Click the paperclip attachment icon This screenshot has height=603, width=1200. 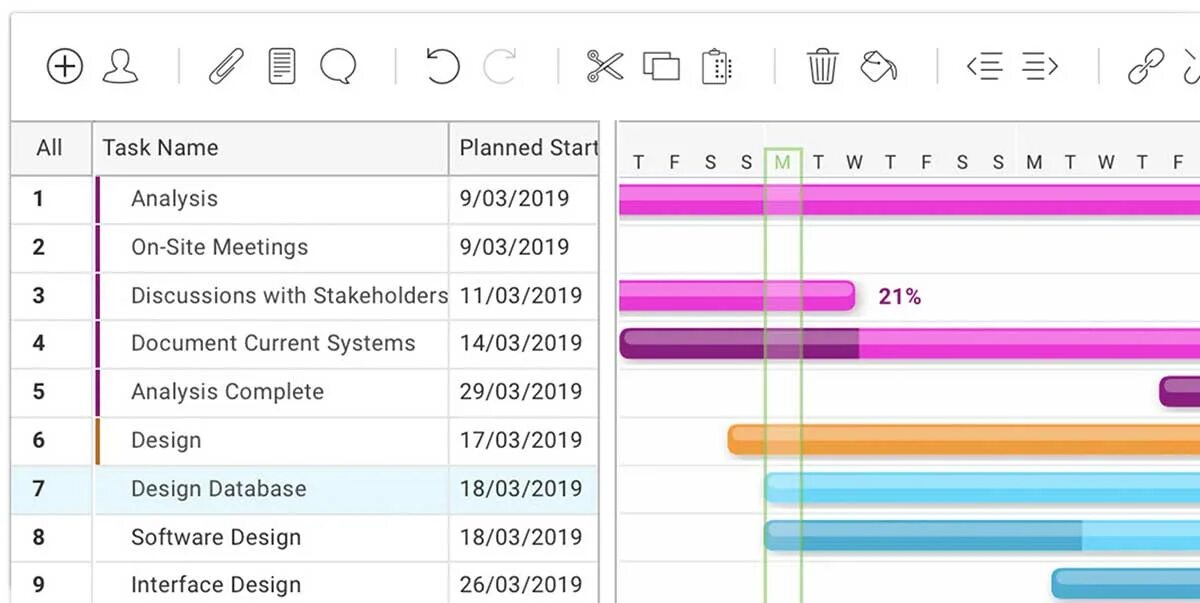click(225, 67)
